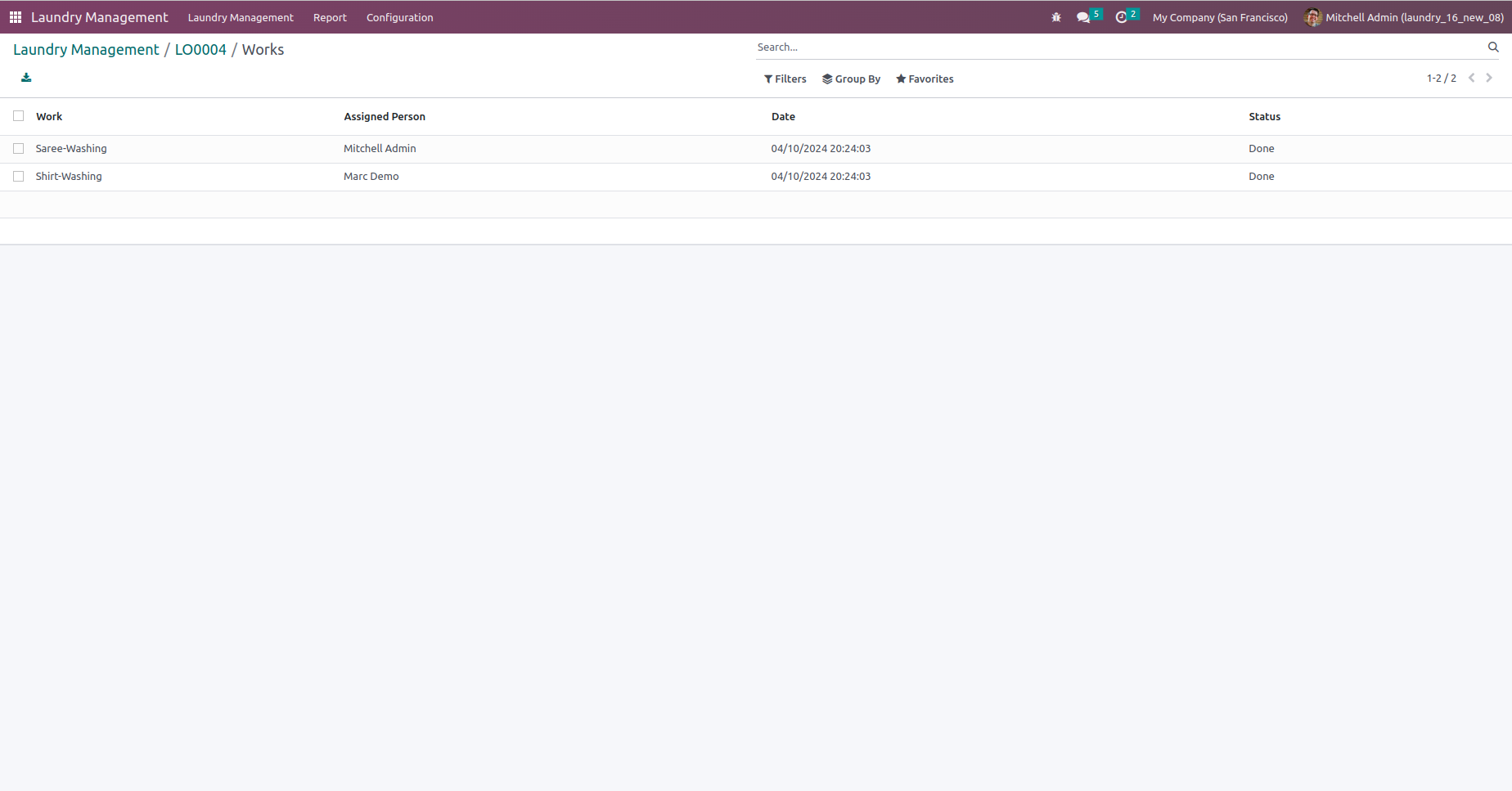Click the 1-2 / 2 pager counter

[1441, 79]
